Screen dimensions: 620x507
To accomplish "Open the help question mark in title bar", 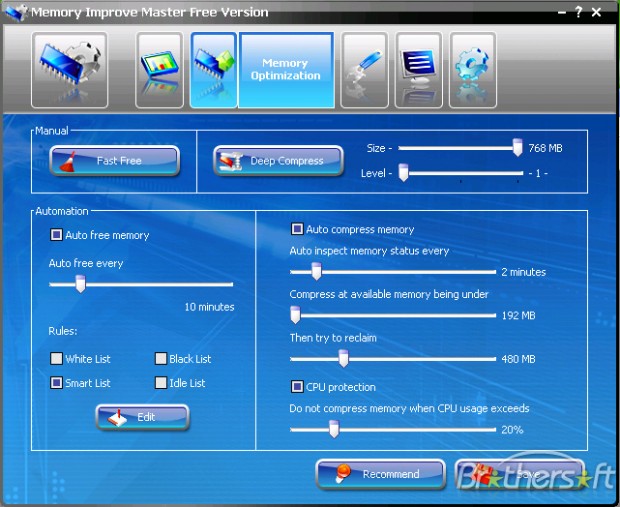I will 578,13.
